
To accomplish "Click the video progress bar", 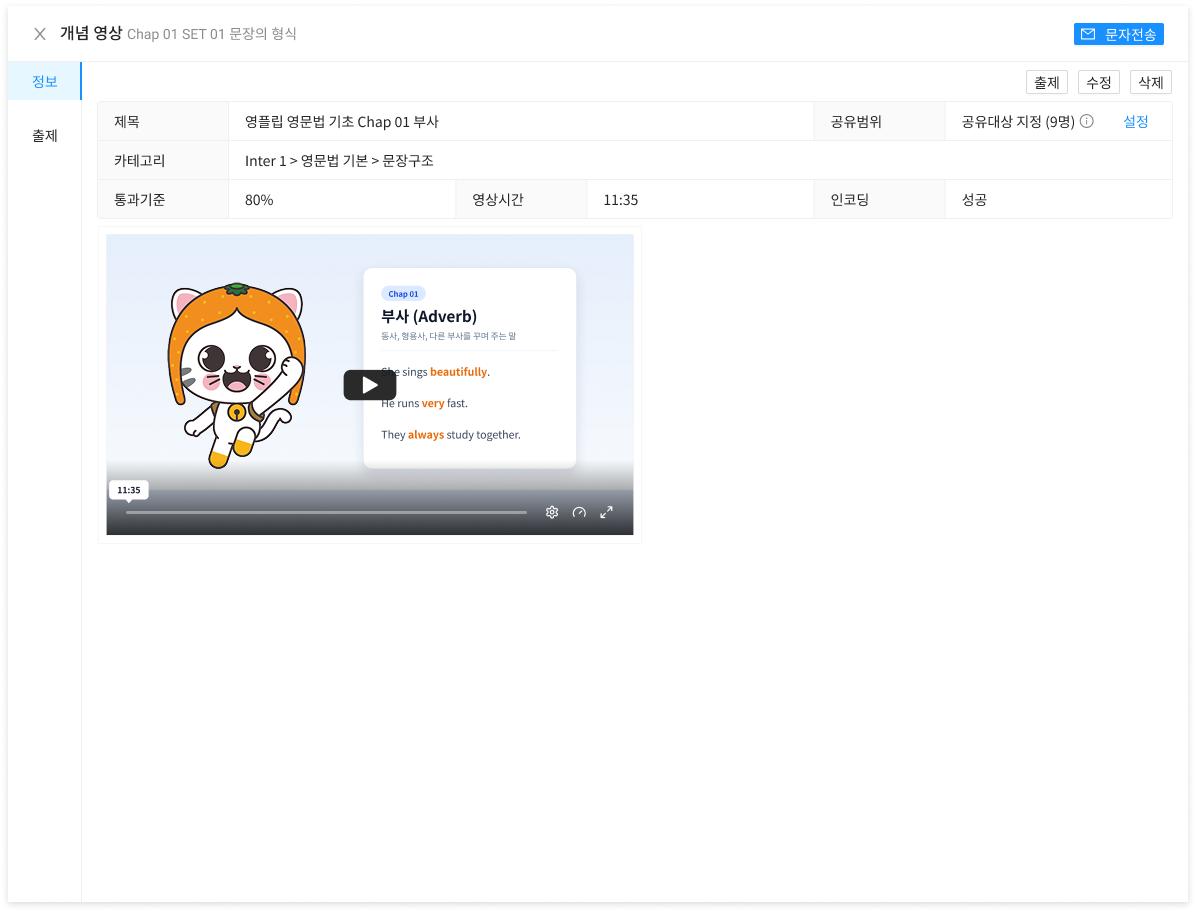I will [326, 512].
